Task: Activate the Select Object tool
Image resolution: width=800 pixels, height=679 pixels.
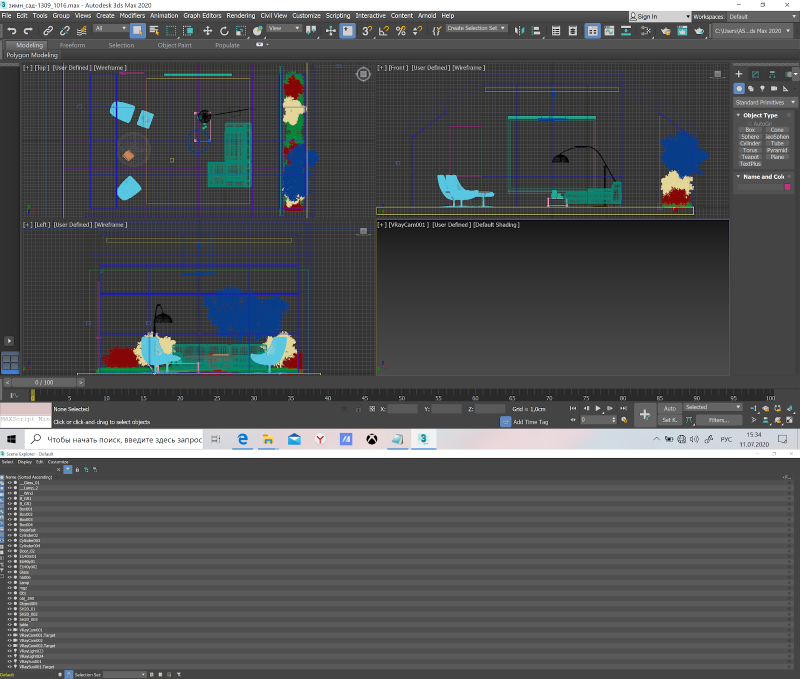Action: coord(137,31)
